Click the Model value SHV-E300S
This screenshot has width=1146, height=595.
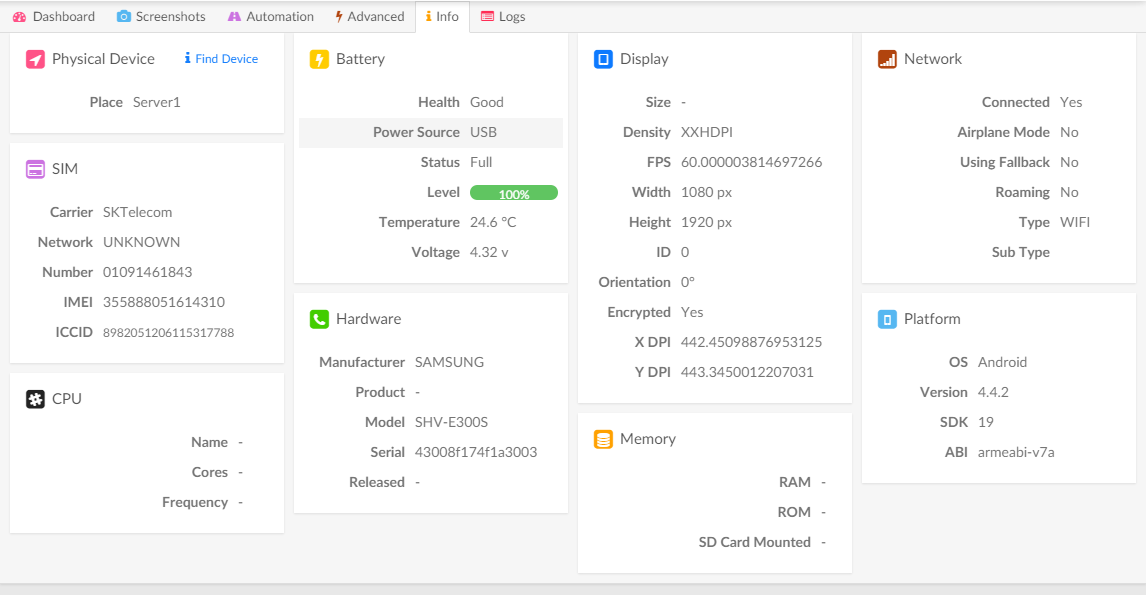pyautogui.click(x=452, y=422)
